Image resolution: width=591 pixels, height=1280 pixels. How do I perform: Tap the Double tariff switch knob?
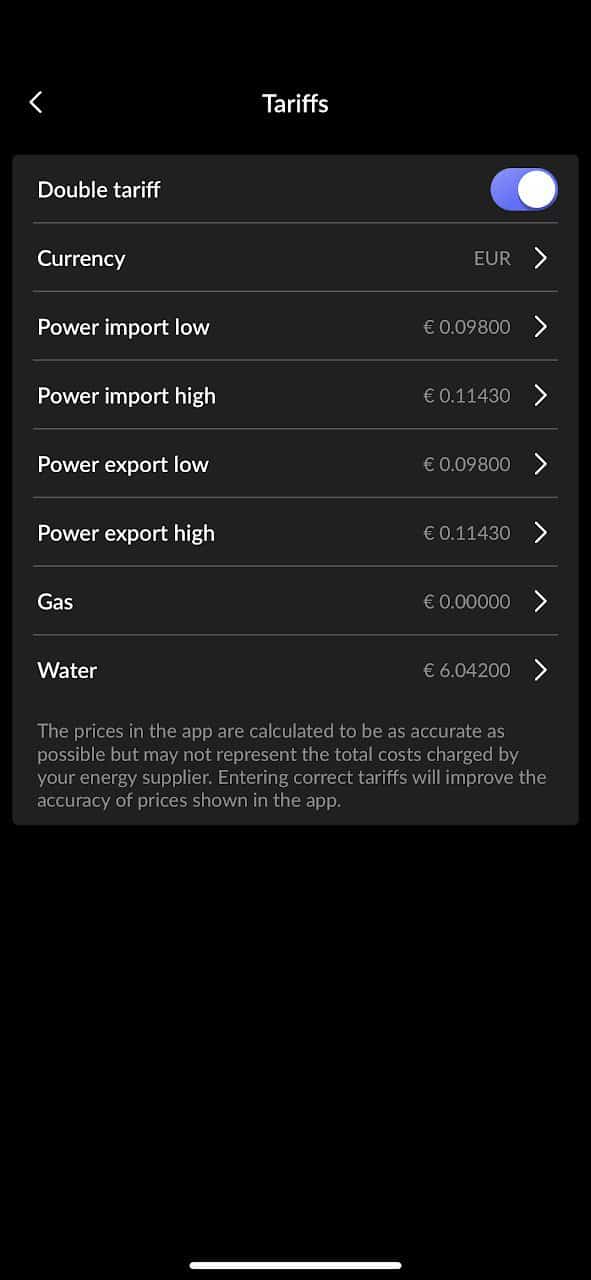coord(538,189)
